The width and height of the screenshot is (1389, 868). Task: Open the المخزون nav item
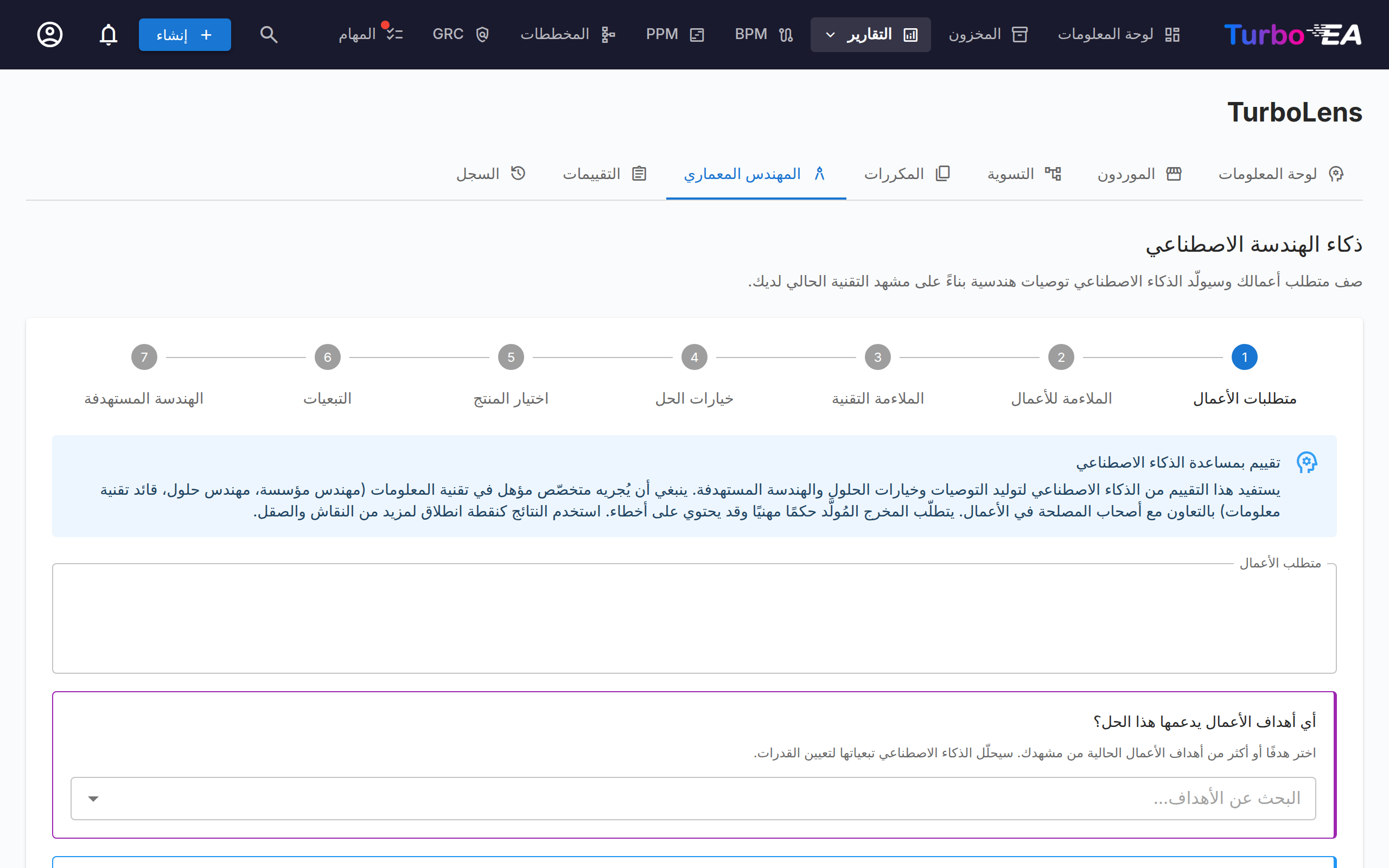[x=988, y=34]
